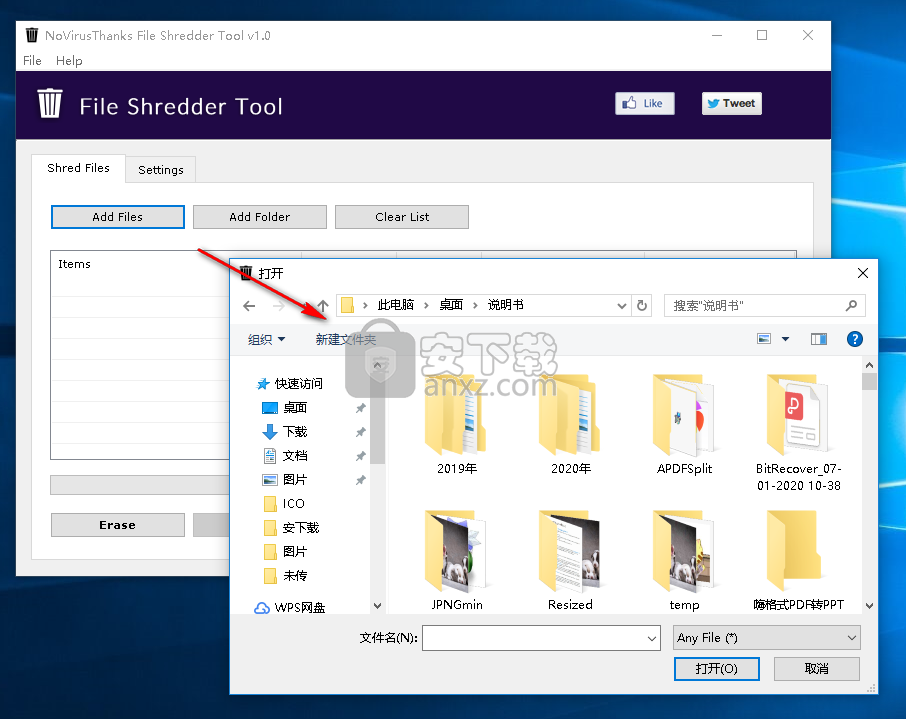Click the 说明书 segment in the address path

(x=506, y=305)
